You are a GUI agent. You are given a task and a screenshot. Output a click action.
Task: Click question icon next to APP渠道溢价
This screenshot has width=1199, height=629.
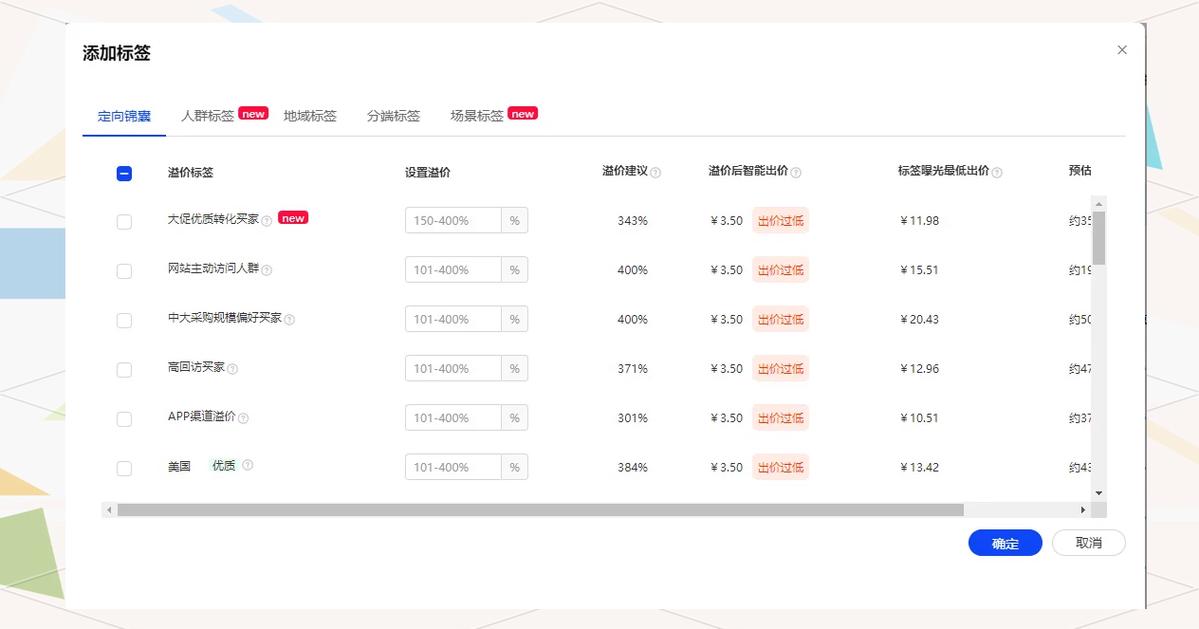(x=243, y=418)
